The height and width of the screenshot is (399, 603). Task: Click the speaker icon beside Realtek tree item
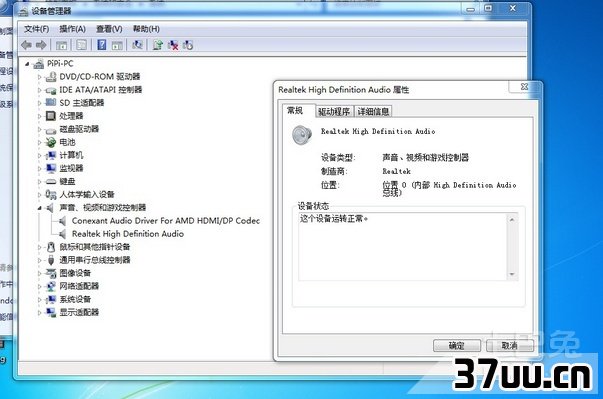63,234
